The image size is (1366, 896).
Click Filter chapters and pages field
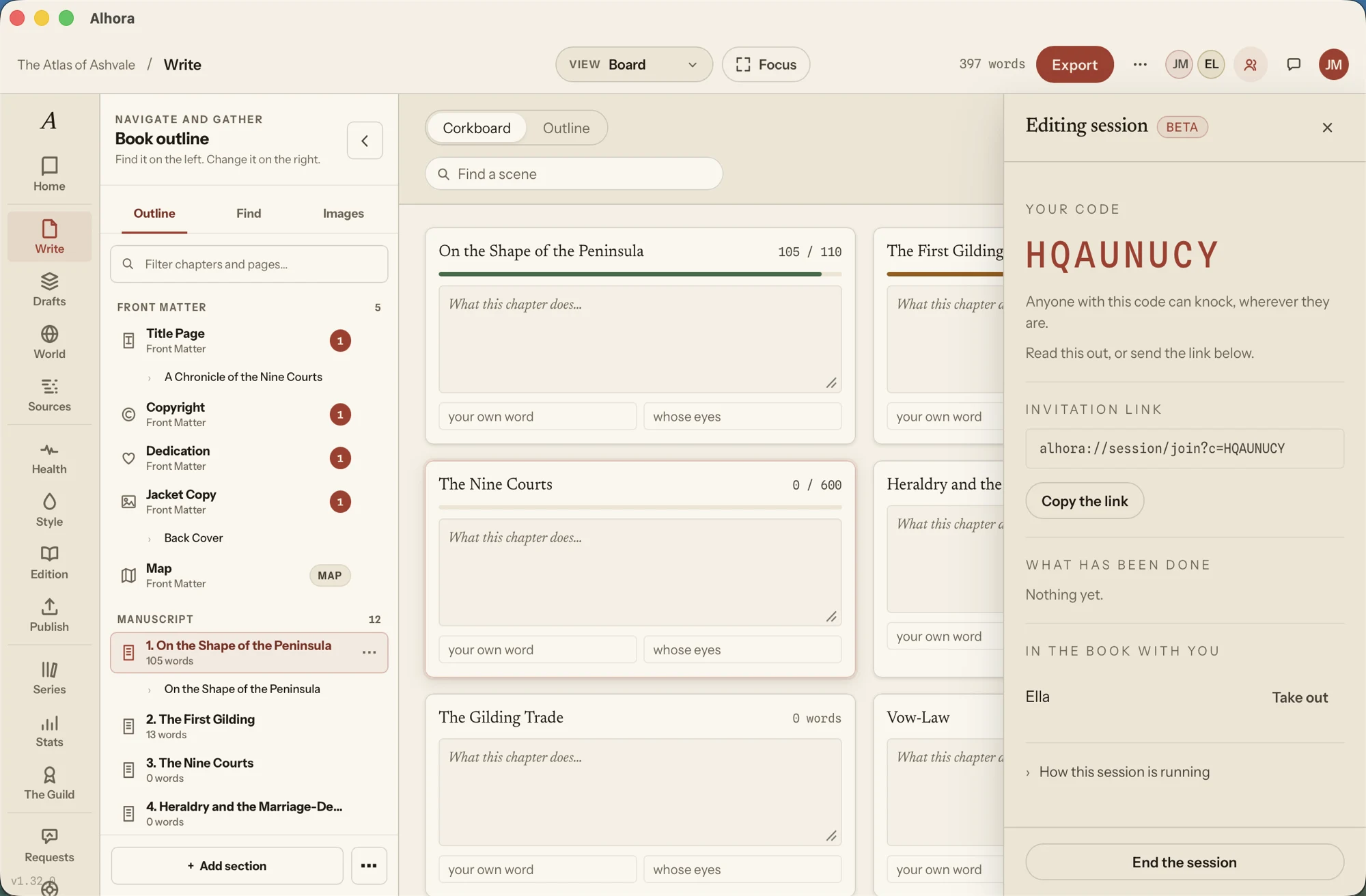pos(249,264)
